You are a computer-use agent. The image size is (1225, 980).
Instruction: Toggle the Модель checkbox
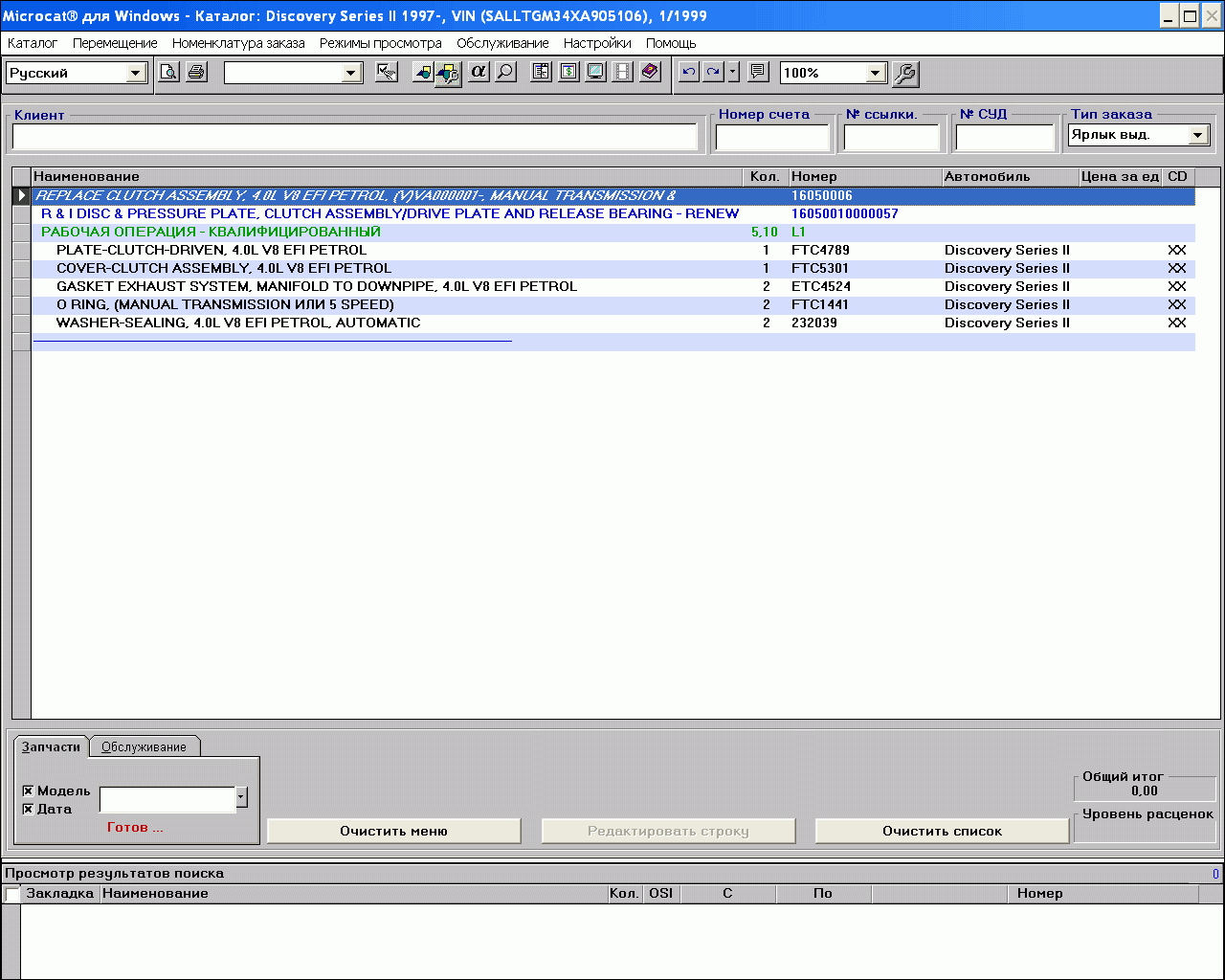tap(28, 791)
